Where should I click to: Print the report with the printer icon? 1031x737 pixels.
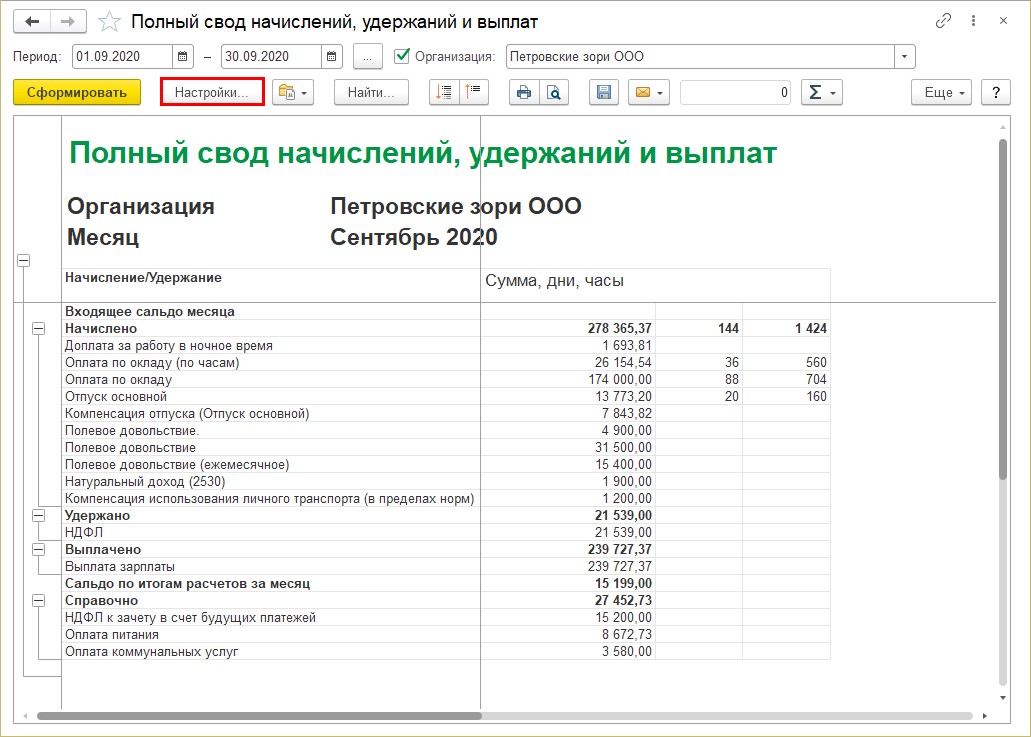pyautogui.click(x=524, y=92)
